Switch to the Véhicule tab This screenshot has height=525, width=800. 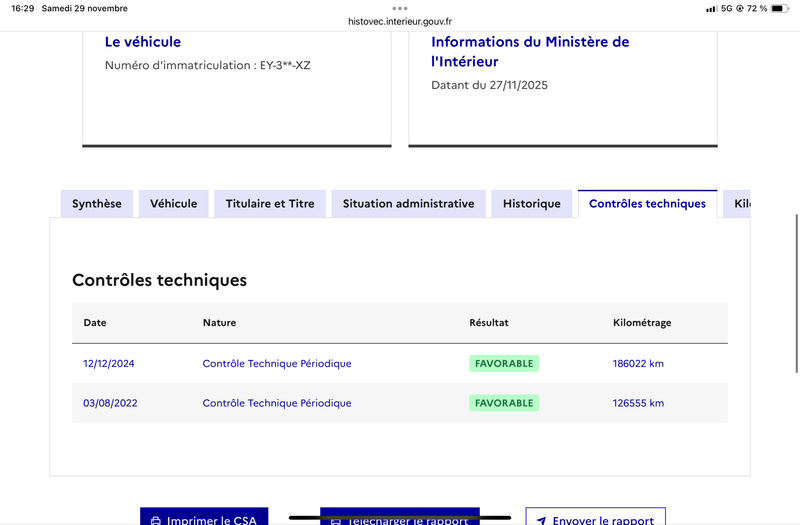point(174,204)
